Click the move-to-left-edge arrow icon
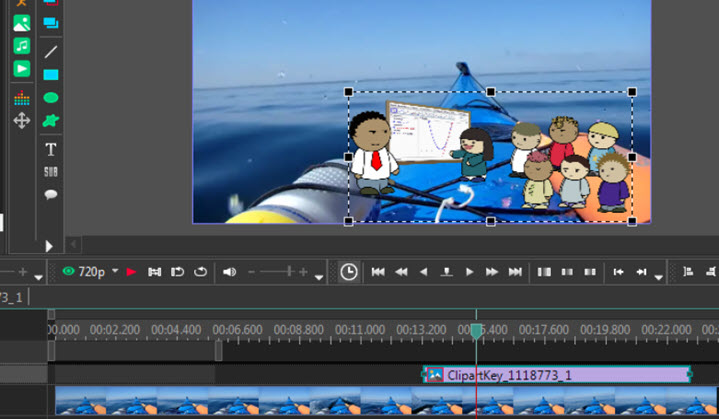The image size is (719, 419). pos(619,272)
